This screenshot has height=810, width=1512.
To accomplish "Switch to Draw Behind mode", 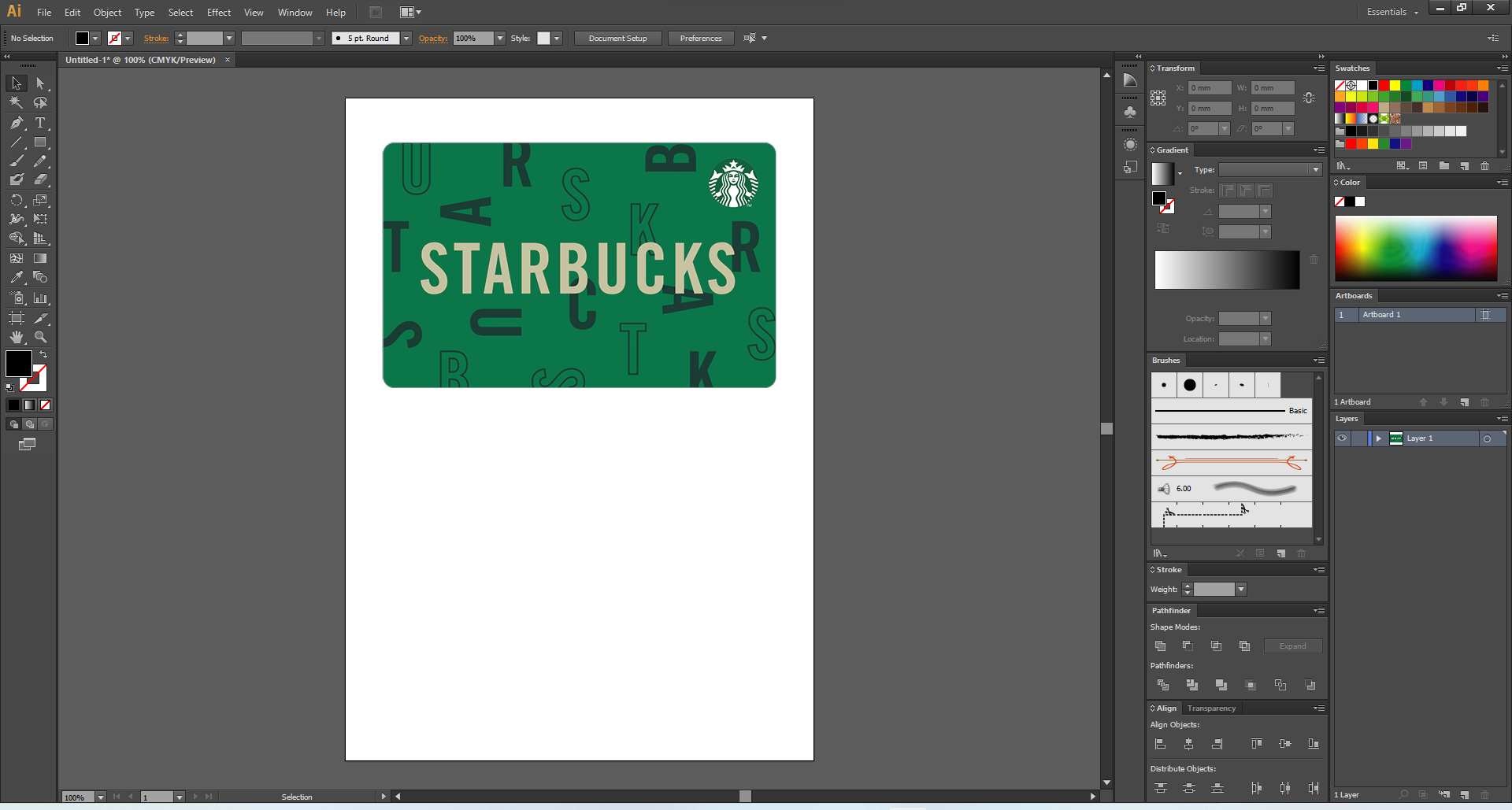I will tap(29, 424).
